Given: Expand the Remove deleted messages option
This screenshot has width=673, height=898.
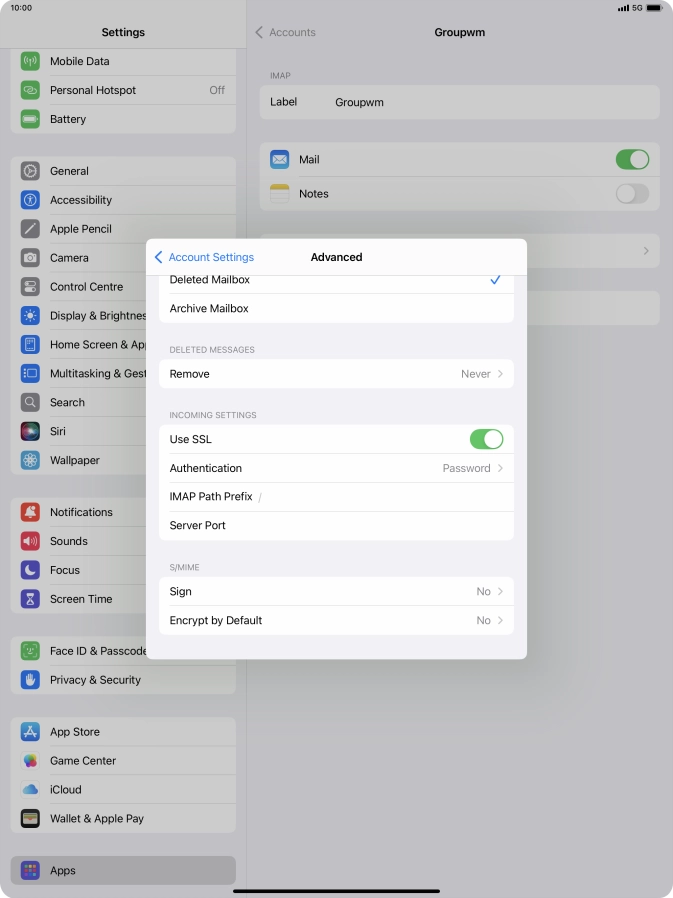Looking at the screenshot, I should (336, 374).
